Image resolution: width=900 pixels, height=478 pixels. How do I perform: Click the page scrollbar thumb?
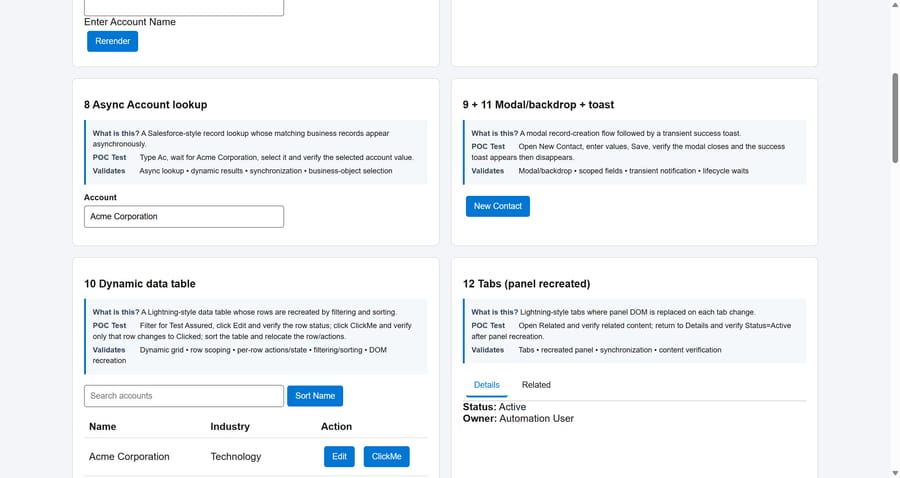(x=895, y=118)
